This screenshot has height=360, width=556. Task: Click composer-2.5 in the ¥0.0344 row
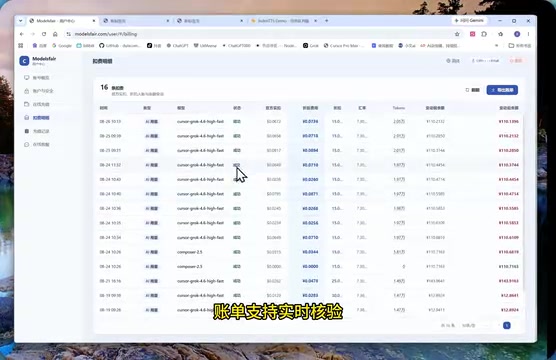pos(190,252)
